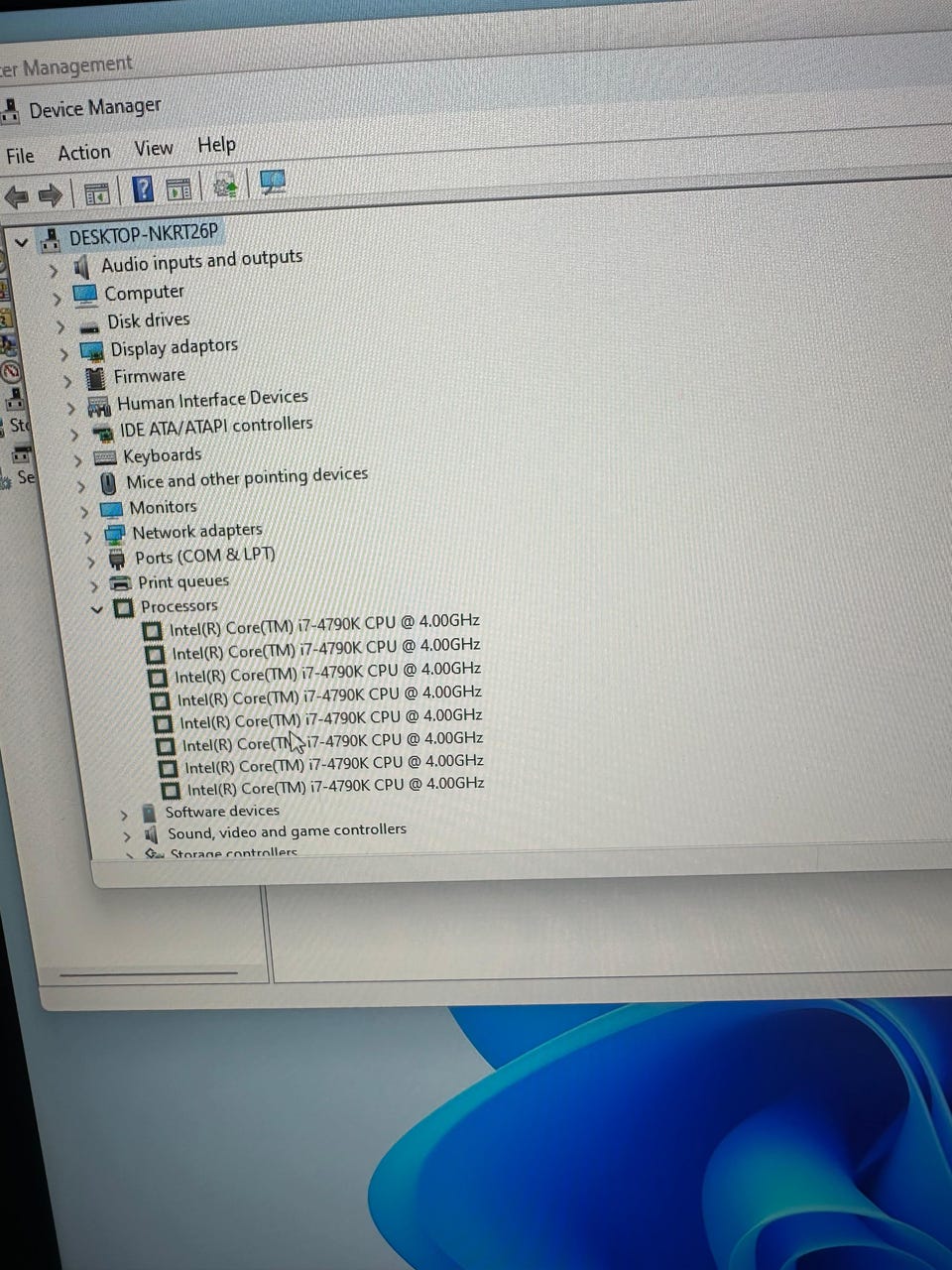The image size is (952, 1270).
Task: Expand the Firmware chevron
Action: point(67,380)
